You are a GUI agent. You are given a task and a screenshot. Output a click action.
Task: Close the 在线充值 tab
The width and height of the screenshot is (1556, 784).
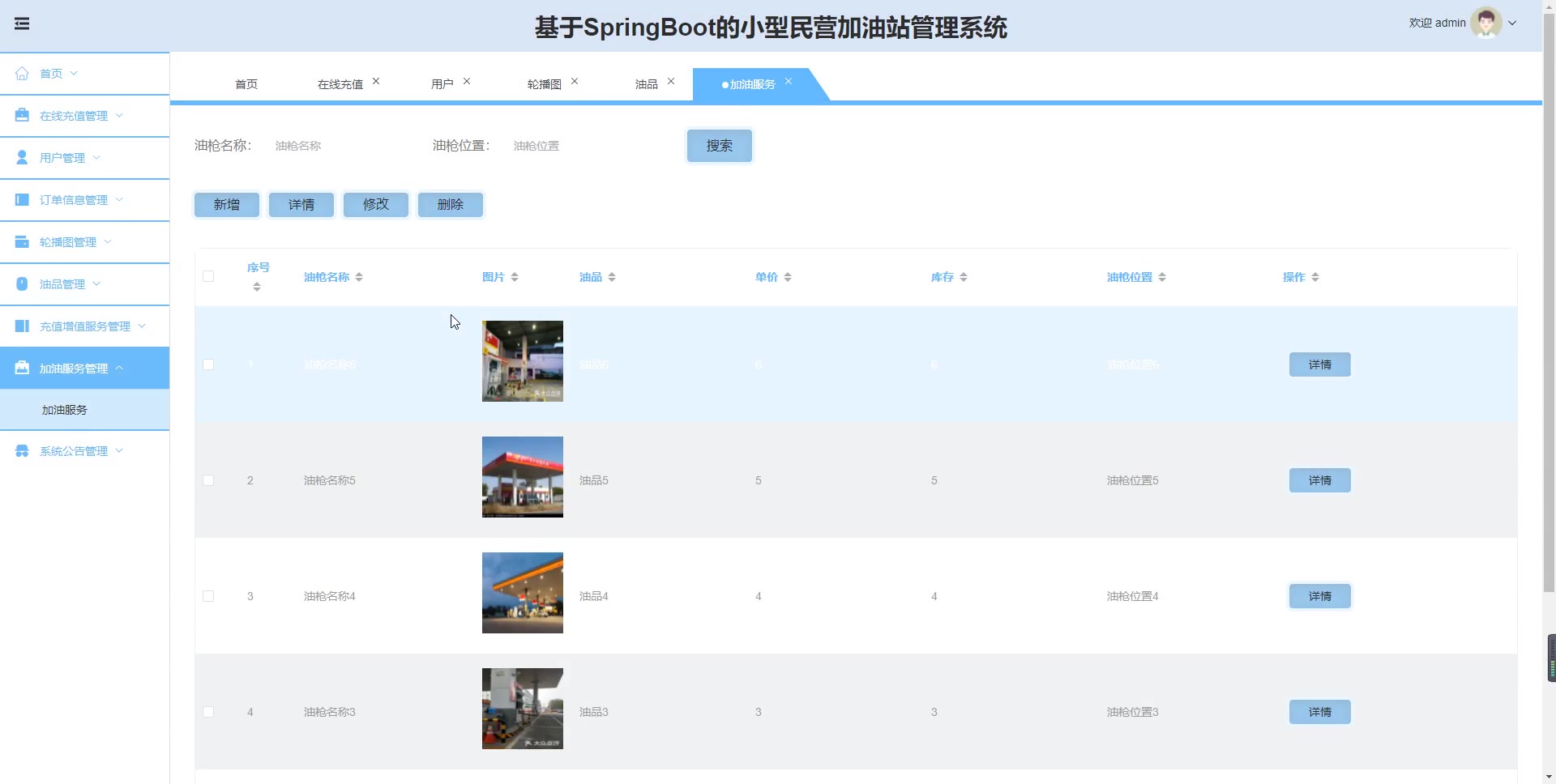[376, 82]
